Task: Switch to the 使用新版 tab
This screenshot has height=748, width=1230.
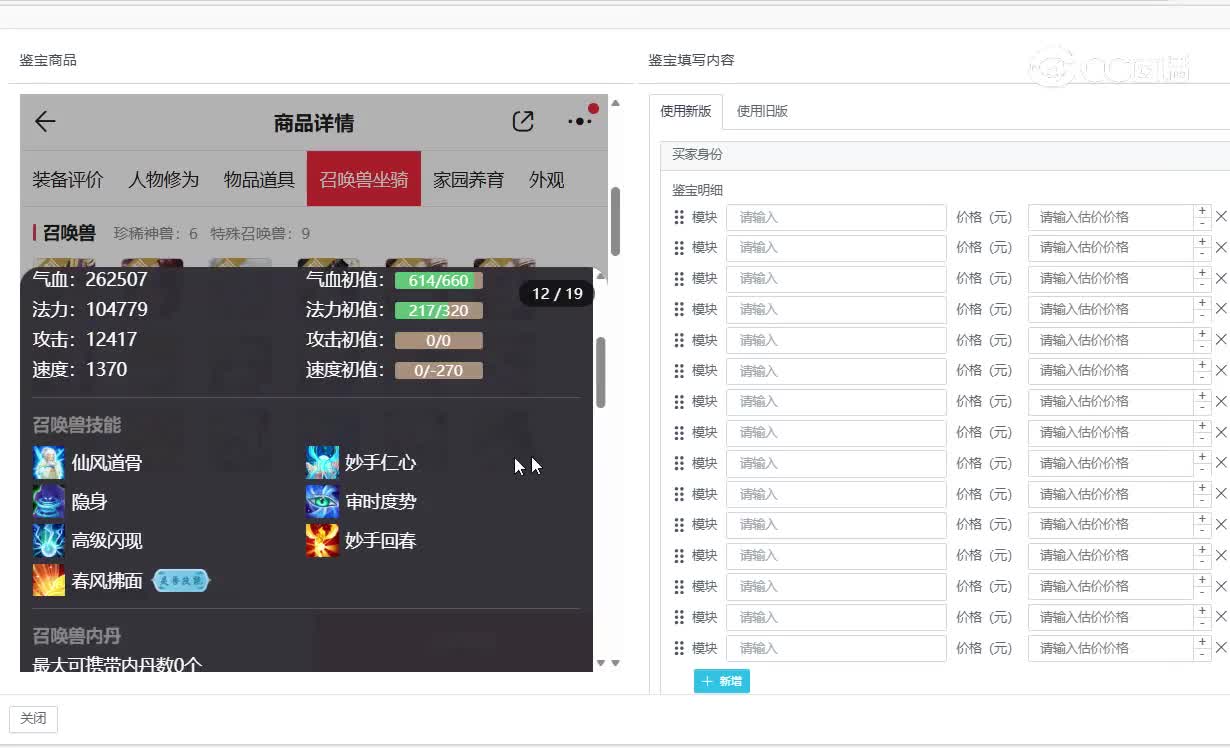Action: pyautogui.click(x=686, y=111)
